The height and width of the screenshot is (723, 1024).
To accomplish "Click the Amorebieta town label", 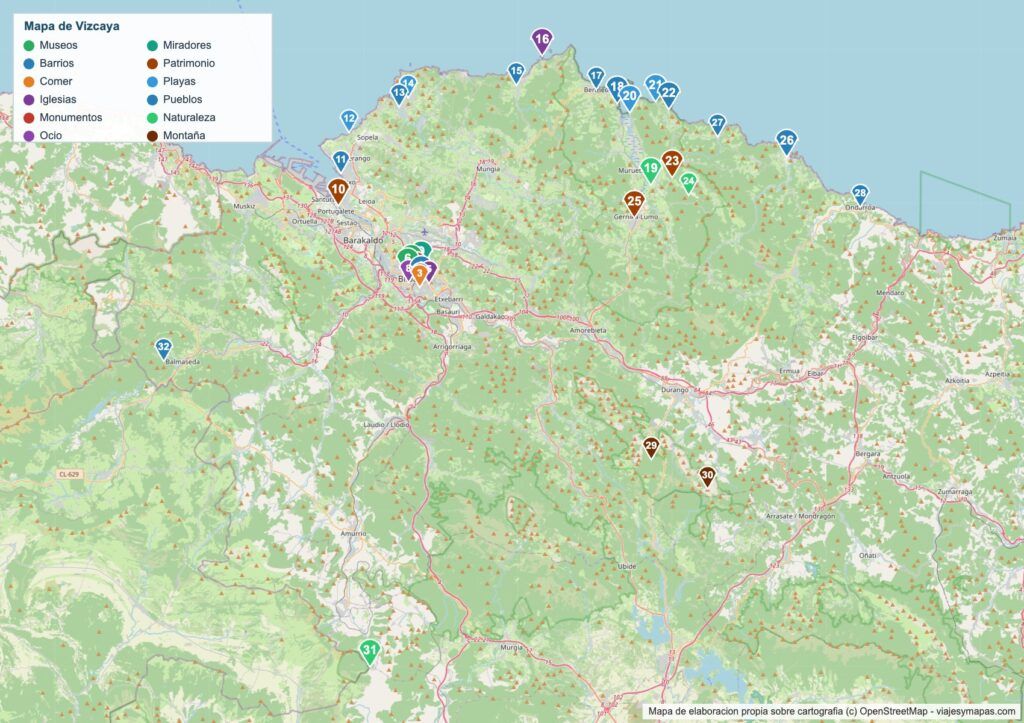I will pos(588,330).
